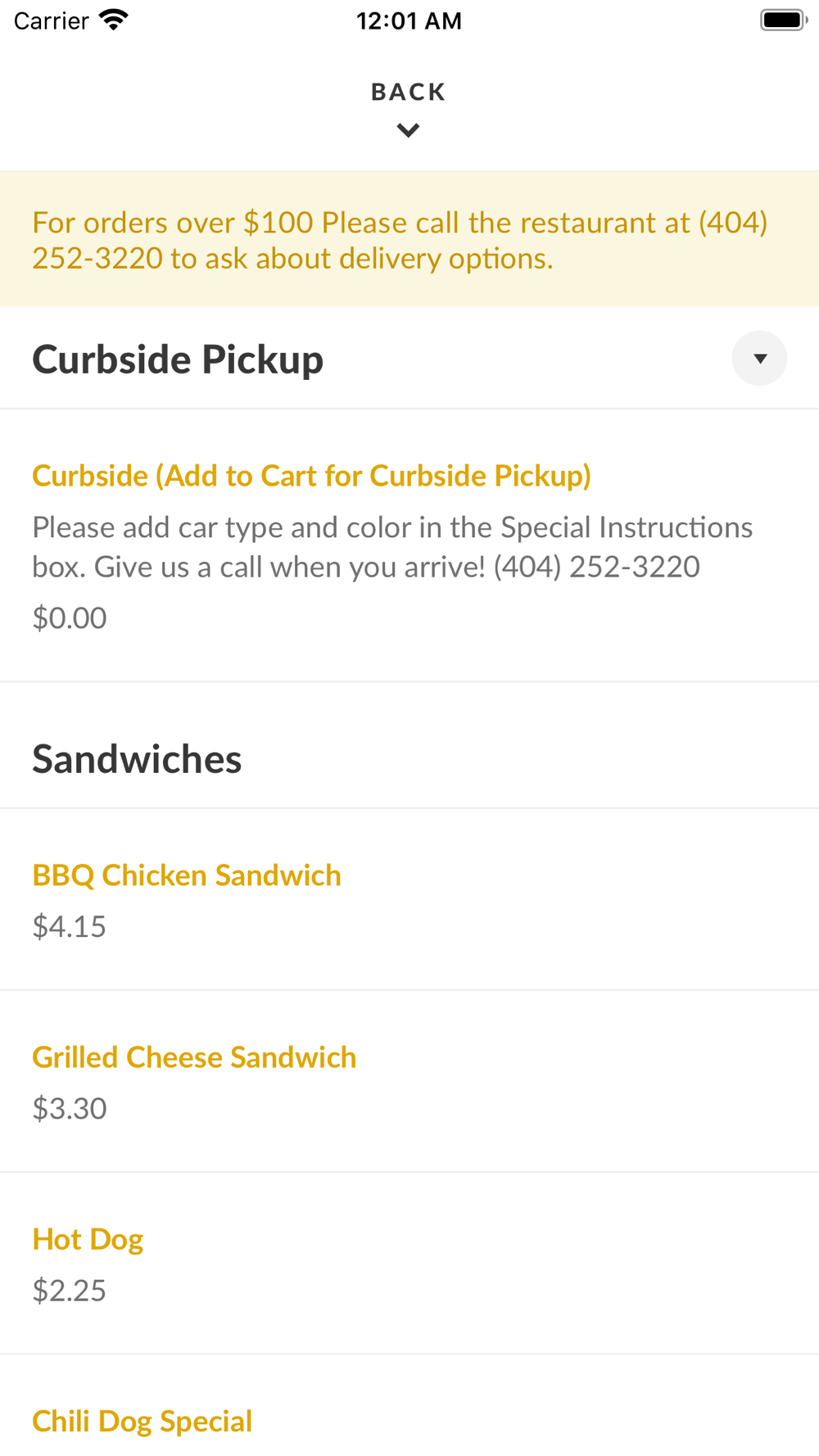
Task: Tap the Wi-Fi icon in status bar
Action: [x=114, y=20]
